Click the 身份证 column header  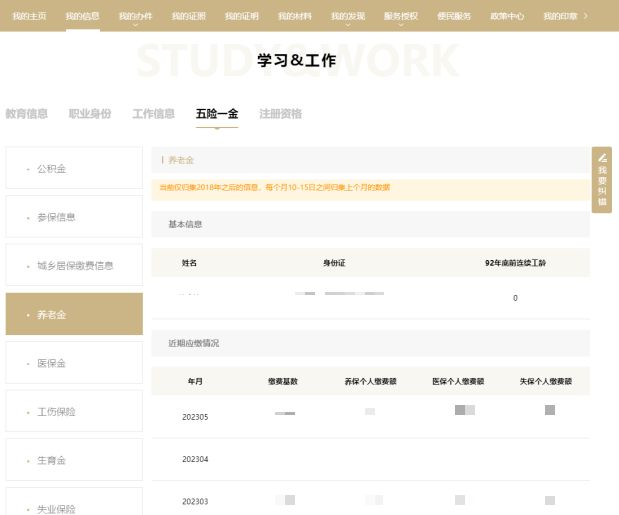point(334,263)
